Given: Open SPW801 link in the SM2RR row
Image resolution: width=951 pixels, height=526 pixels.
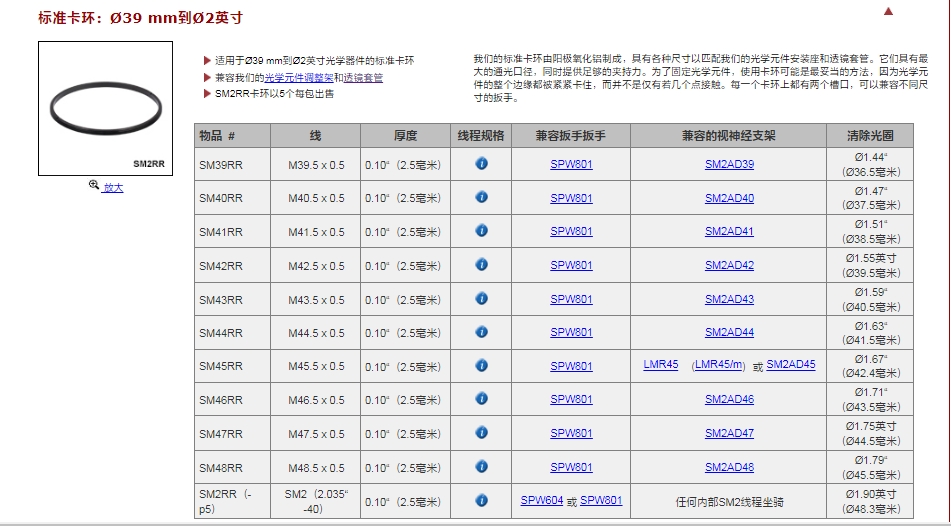Looking at the screenshot, I should (601, 501).
